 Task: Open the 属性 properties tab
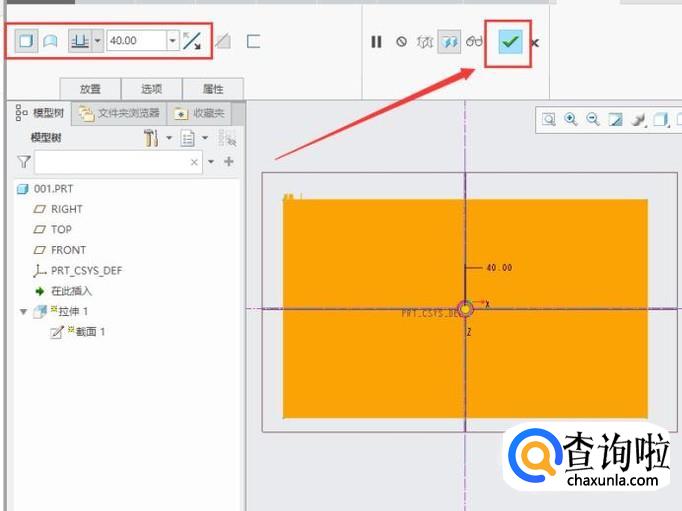(213, 89)
